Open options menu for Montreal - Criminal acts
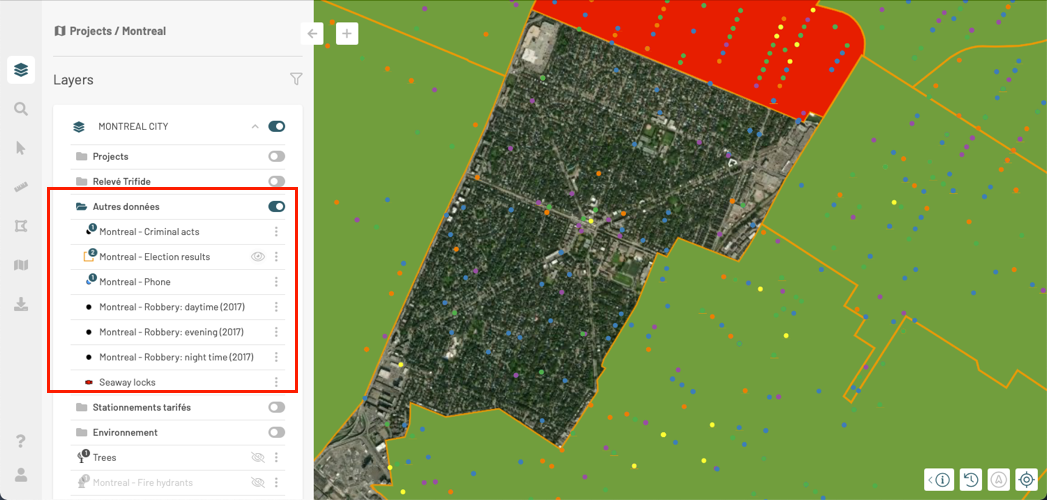This screenshot has width=1047, height=500. pos(276,232)
